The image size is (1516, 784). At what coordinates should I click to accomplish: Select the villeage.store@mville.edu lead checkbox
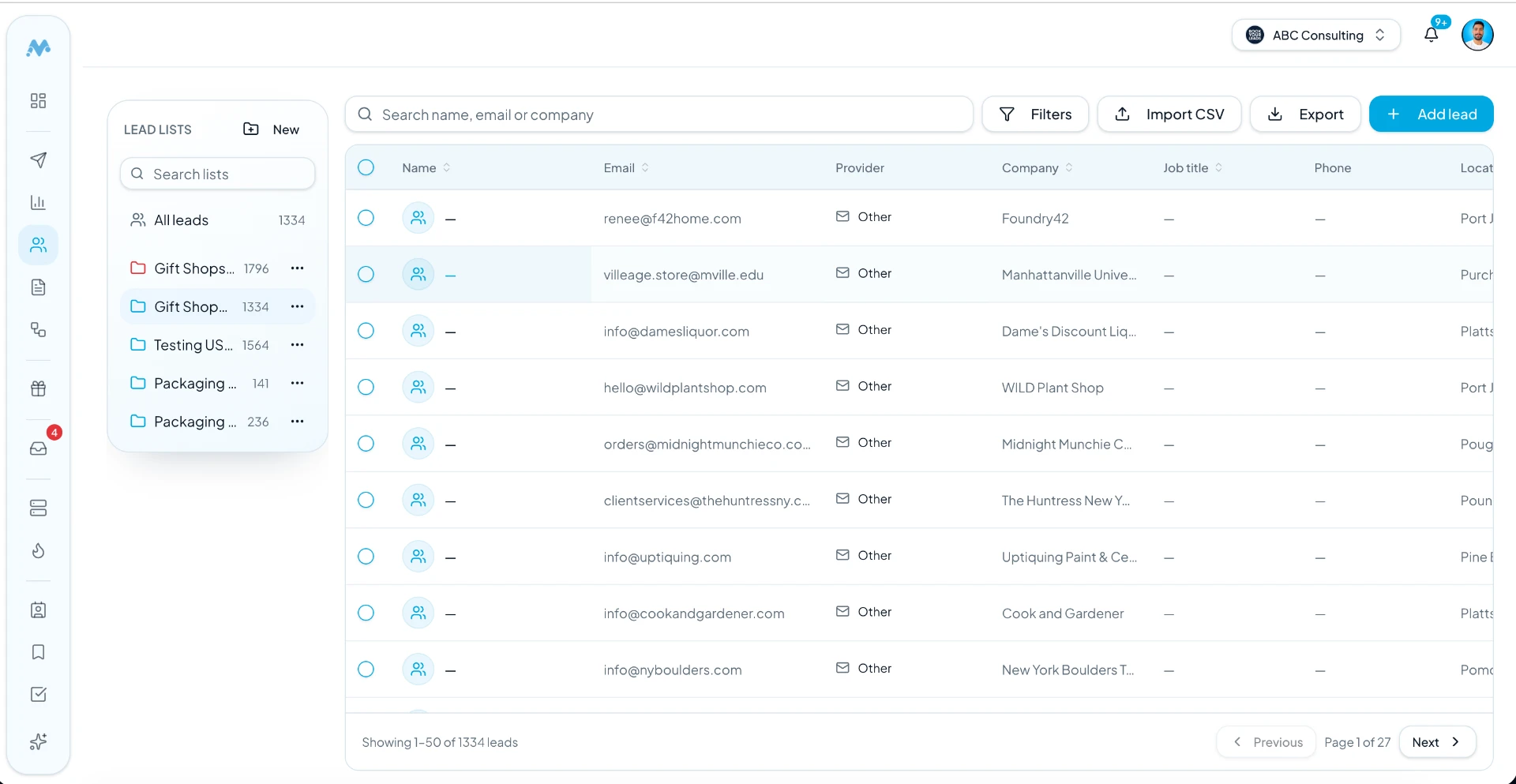(x=366, y=274)
